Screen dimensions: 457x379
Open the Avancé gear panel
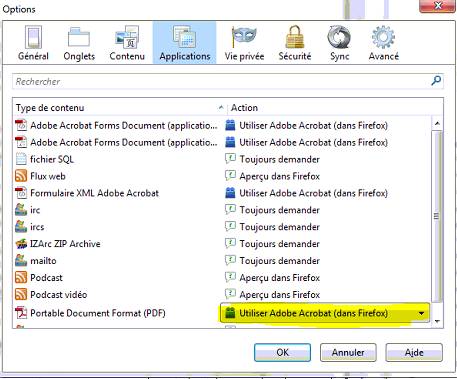click(x=384, y=43)
